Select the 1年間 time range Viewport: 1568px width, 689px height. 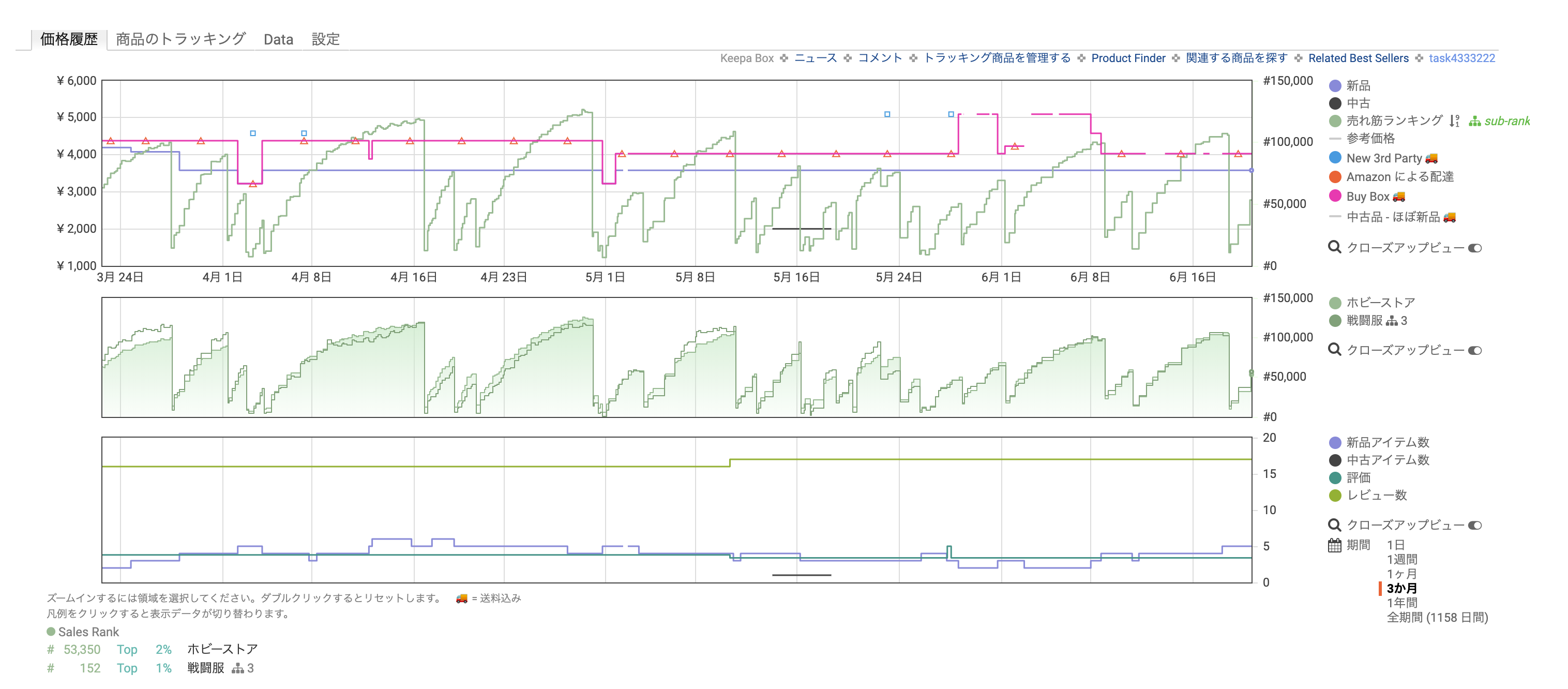coord(1401,603)
